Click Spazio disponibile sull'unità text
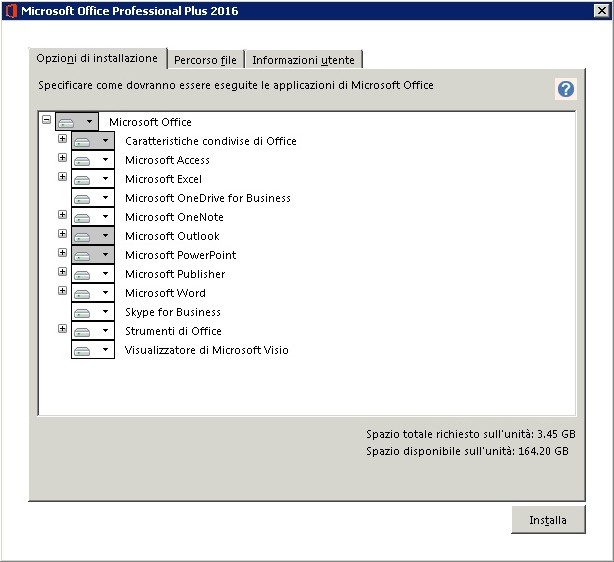This screenshot has width=614, height=562. tap(467, 451)
